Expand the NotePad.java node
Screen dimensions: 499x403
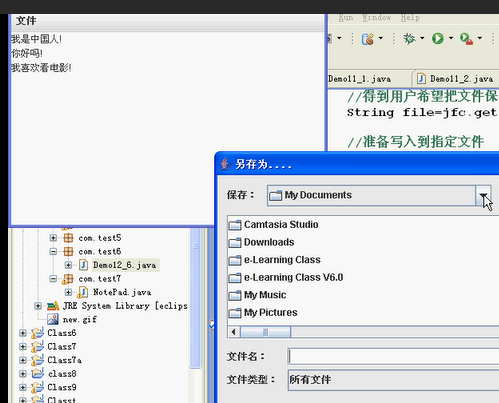pyautogui.click(x=68, y=292)
